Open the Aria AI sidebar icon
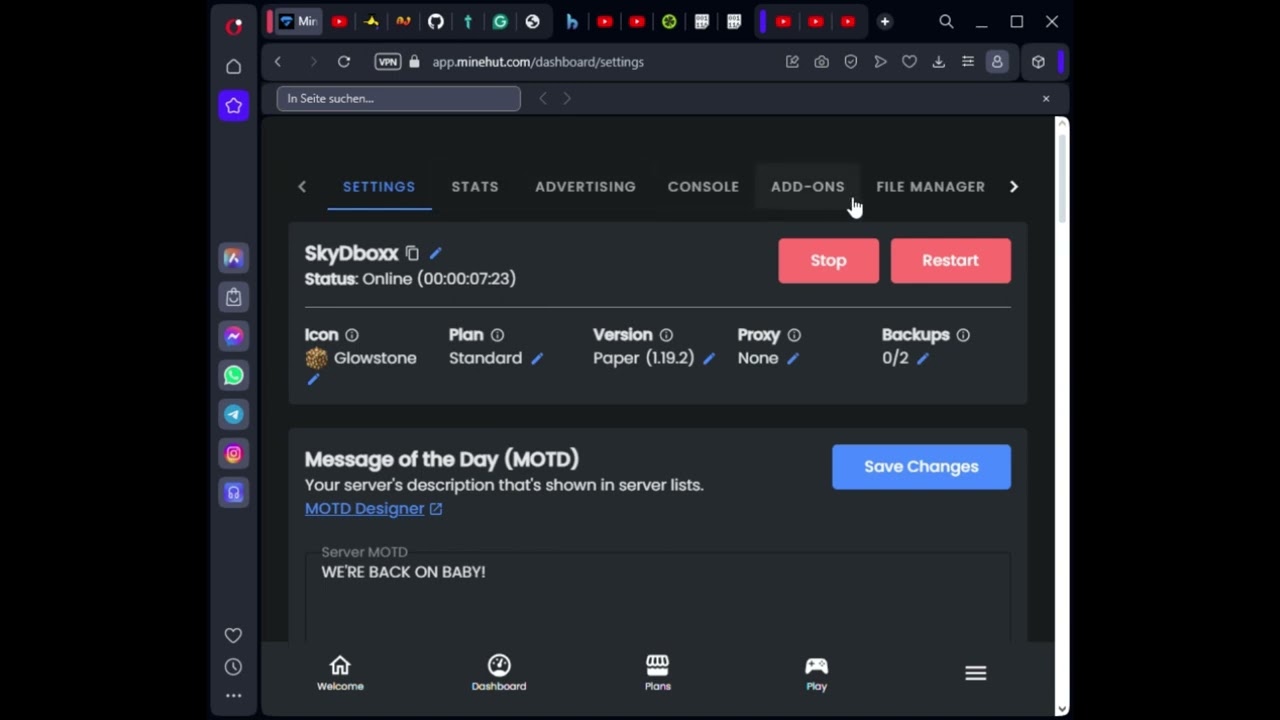1280x720 pixels. (233, 258)
